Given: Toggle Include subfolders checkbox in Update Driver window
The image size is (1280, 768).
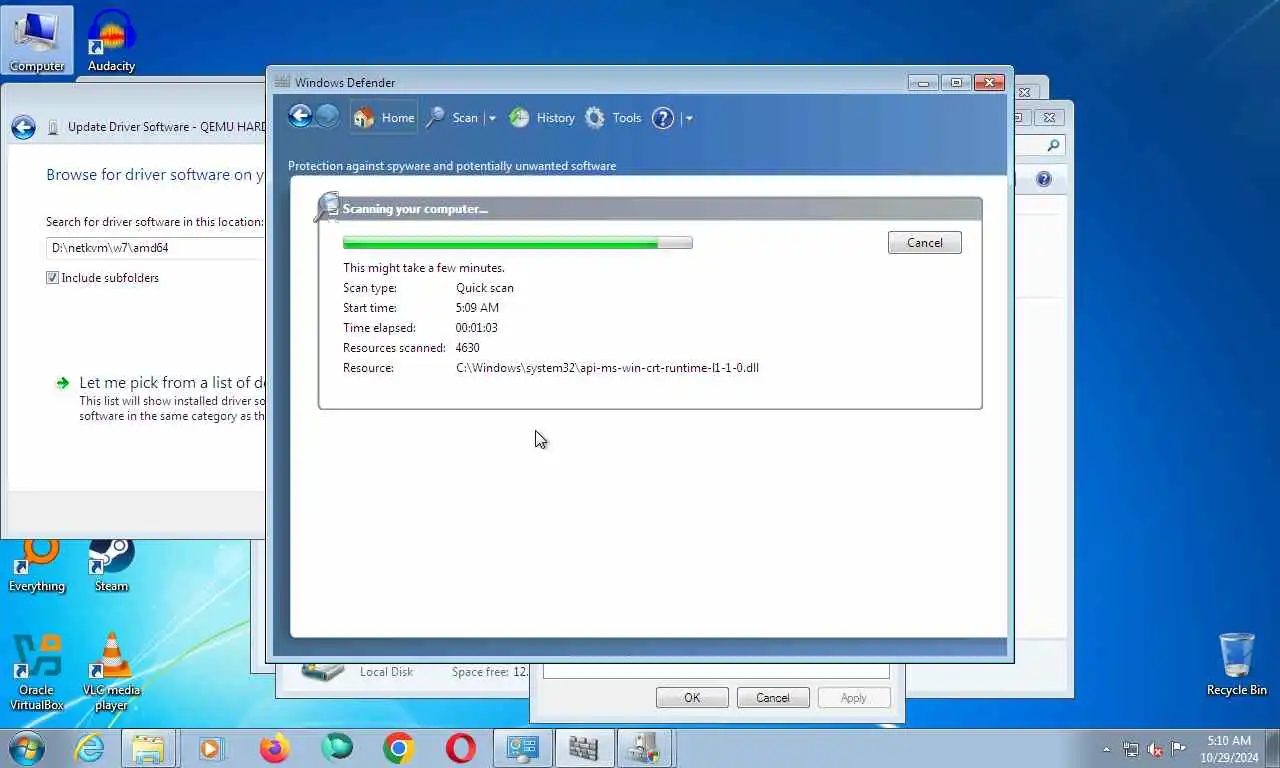Looking at the screenshot, I should click(x=53, y=278).
